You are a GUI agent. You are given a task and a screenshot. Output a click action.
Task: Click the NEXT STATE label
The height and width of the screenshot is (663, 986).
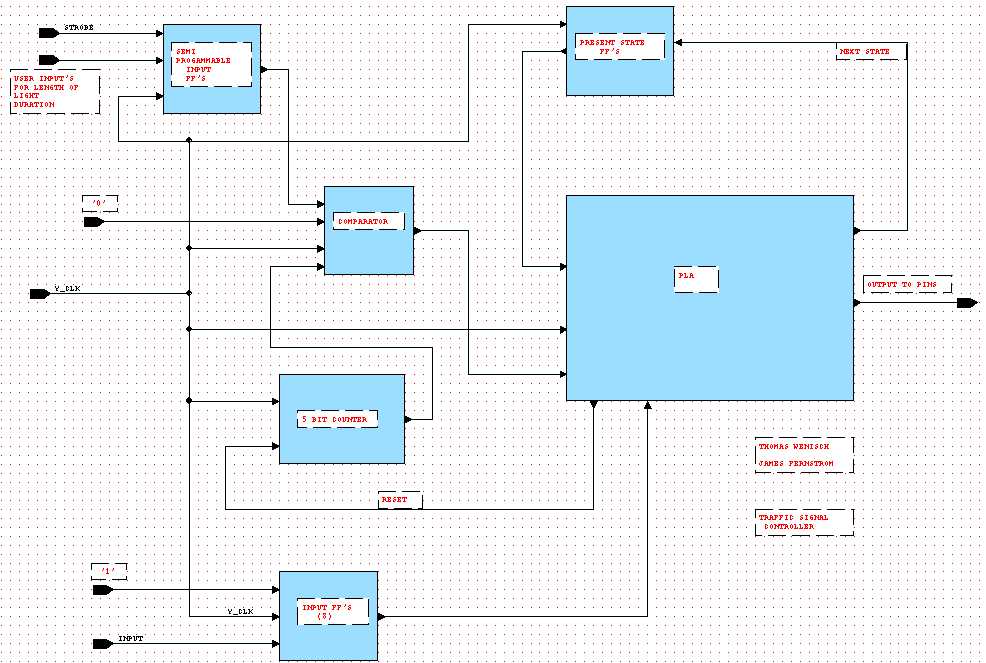pos(871,52)
